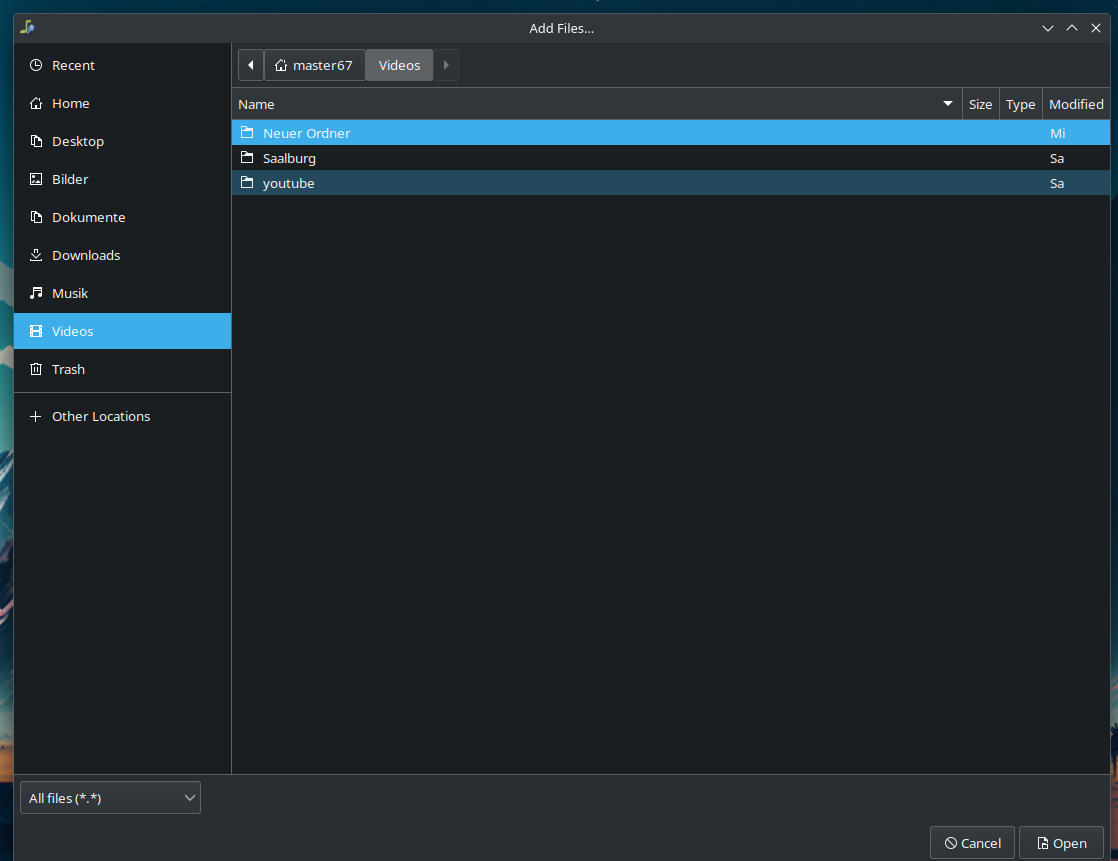1118x861 pixels.
Task: Click the Name sort direction arrow
Action: [948, 104]
